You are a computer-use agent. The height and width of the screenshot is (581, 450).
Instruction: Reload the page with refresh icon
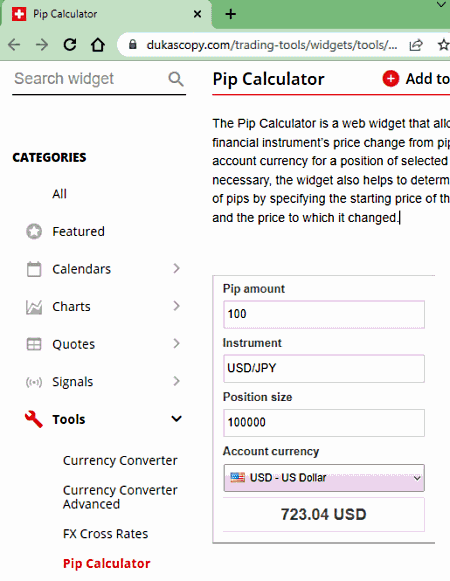tap(70, 45)
